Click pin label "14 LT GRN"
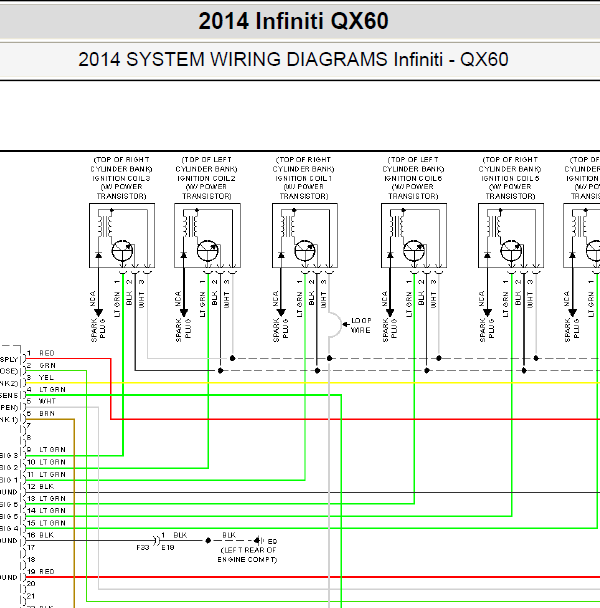 point(46,510)
